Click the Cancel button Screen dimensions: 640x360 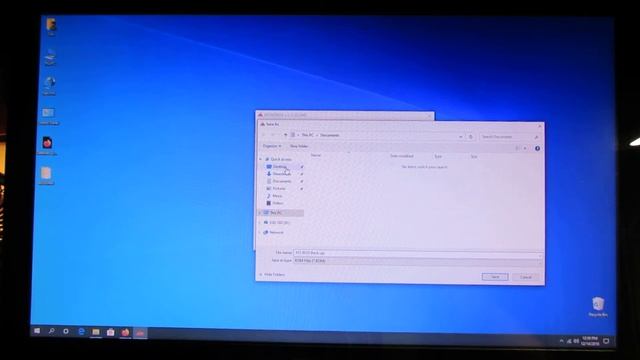point(526,277)
